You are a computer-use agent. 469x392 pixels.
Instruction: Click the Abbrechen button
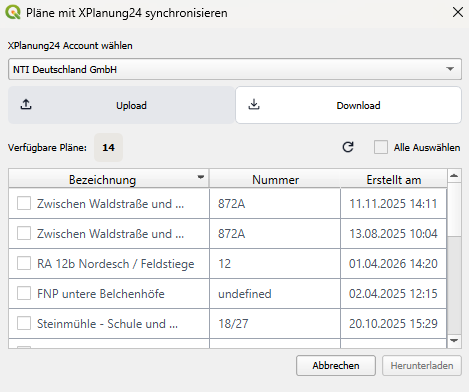coord(336,366)
